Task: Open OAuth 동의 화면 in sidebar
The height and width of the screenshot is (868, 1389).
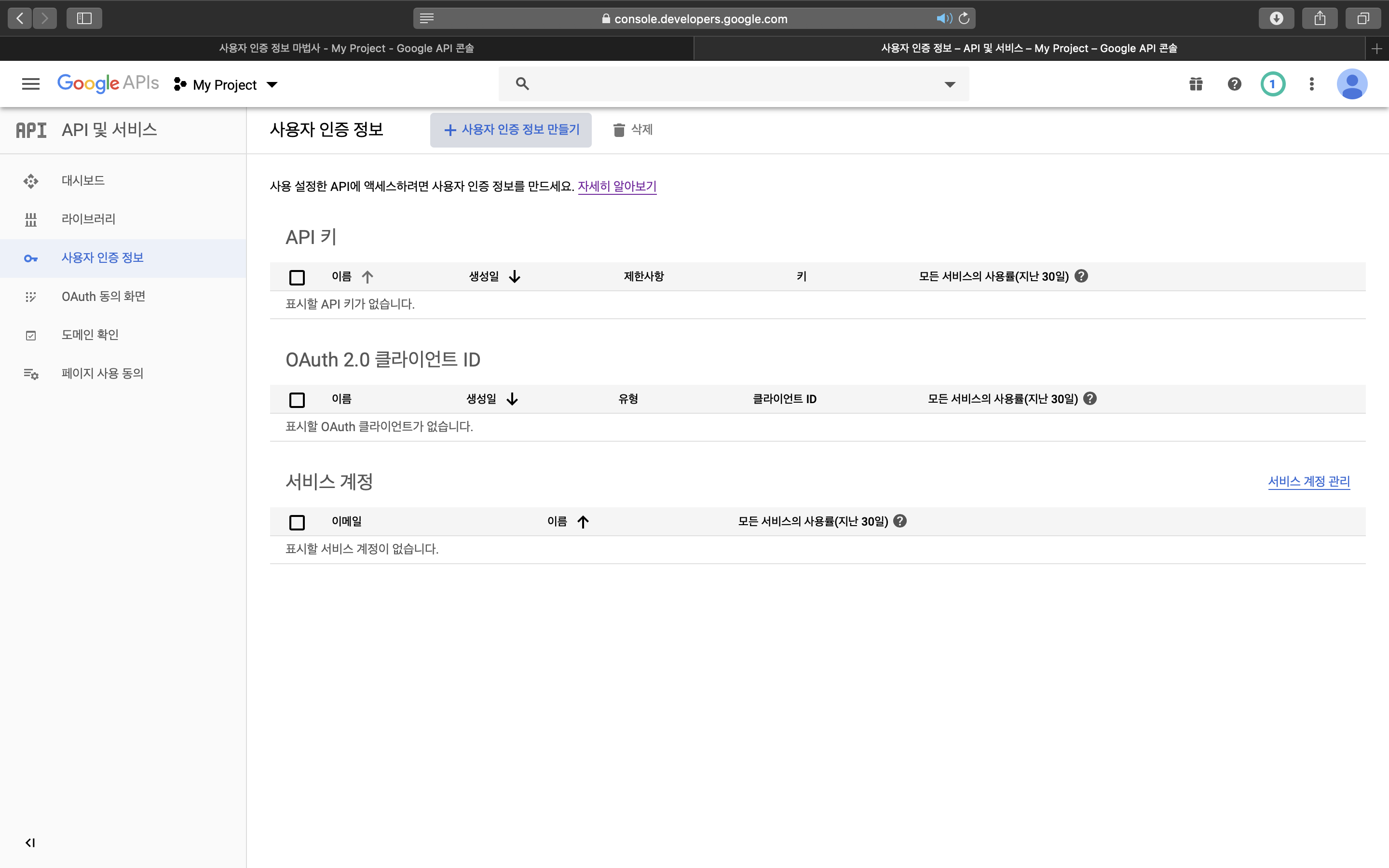Action: [x=103, y=296]
